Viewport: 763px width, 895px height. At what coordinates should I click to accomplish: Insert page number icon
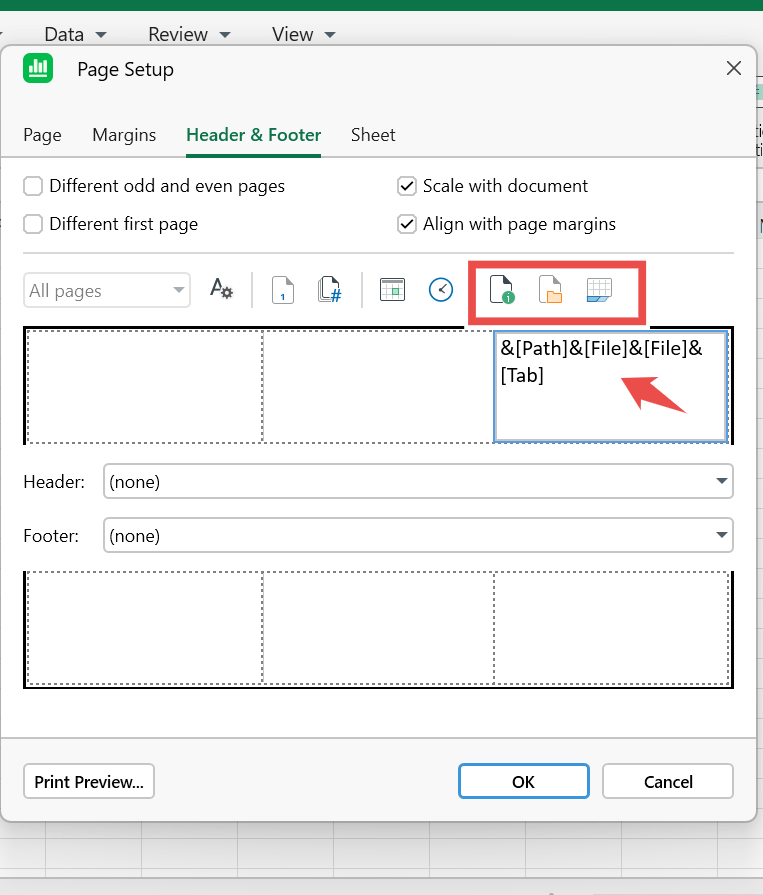tap(283, 290)
